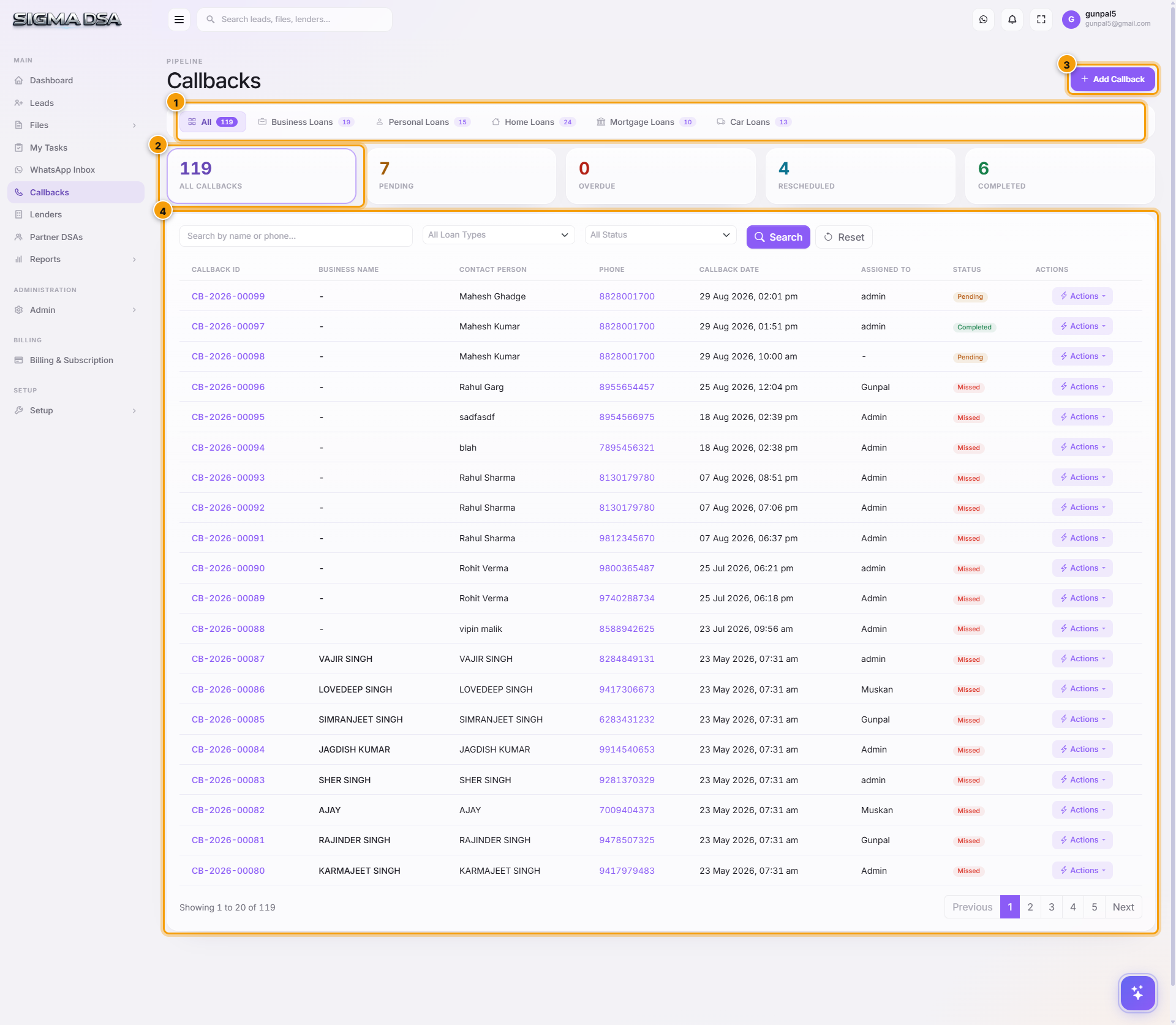This screenshot has width=1176, height=1025.
Task: Expand the Admin sidebar submenu
Action: (76, 310)
